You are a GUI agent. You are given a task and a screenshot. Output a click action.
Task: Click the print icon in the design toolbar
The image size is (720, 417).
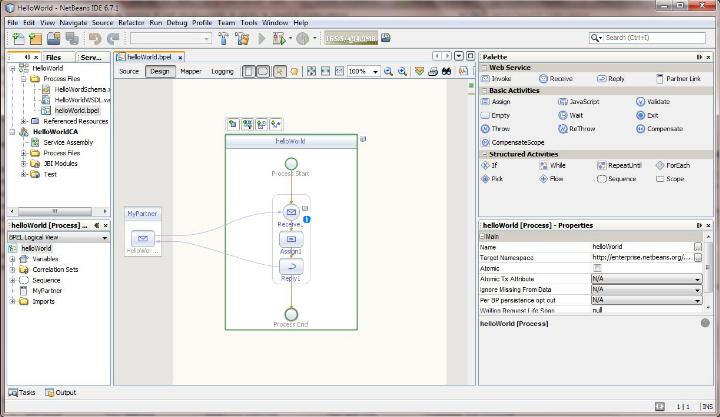pyautogui.click(x=433, y=71)
